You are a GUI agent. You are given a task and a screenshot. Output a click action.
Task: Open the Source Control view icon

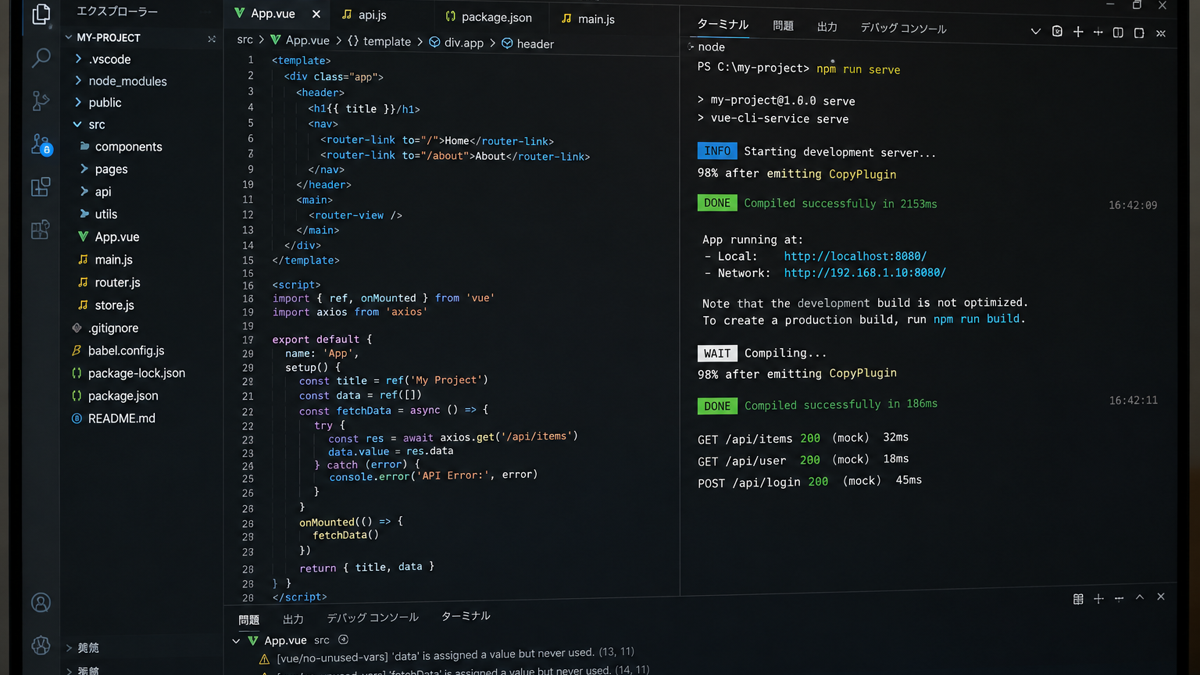coord(41,101)
